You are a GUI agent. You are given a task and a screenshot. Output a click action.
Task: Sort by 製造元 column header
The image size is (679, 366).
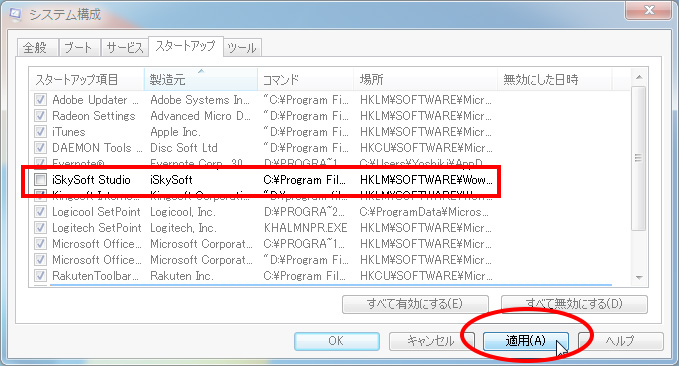click(201, 80)
